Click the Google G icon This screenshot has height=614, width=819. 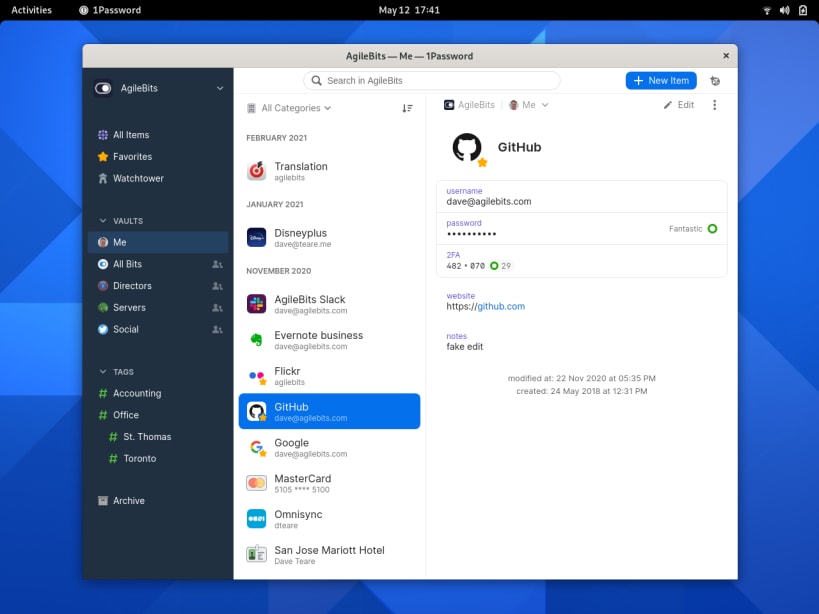pyautogui.click(x=256, y=447)
